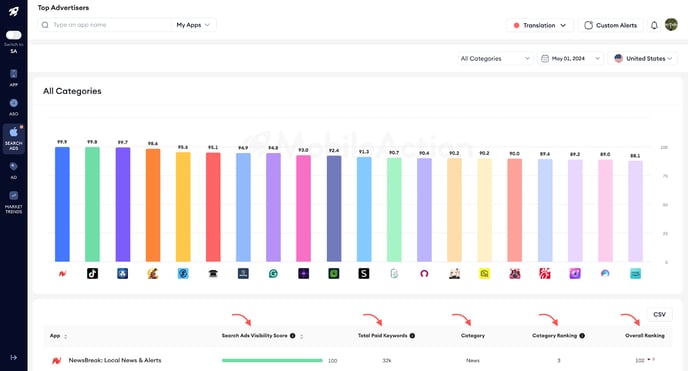Open the United States country selector
Image resolution: width=688 pixels, height=371 pixels.
point(642,58)
